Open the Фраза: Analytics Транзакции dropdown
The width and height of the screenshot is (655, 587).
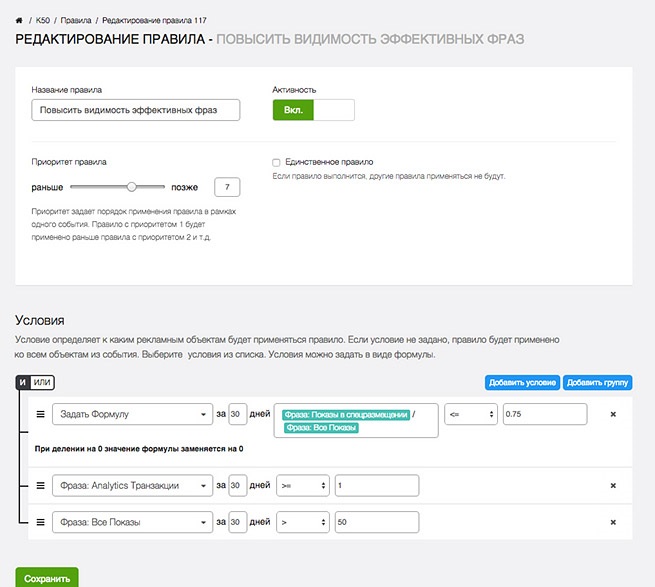pos(130,485)
